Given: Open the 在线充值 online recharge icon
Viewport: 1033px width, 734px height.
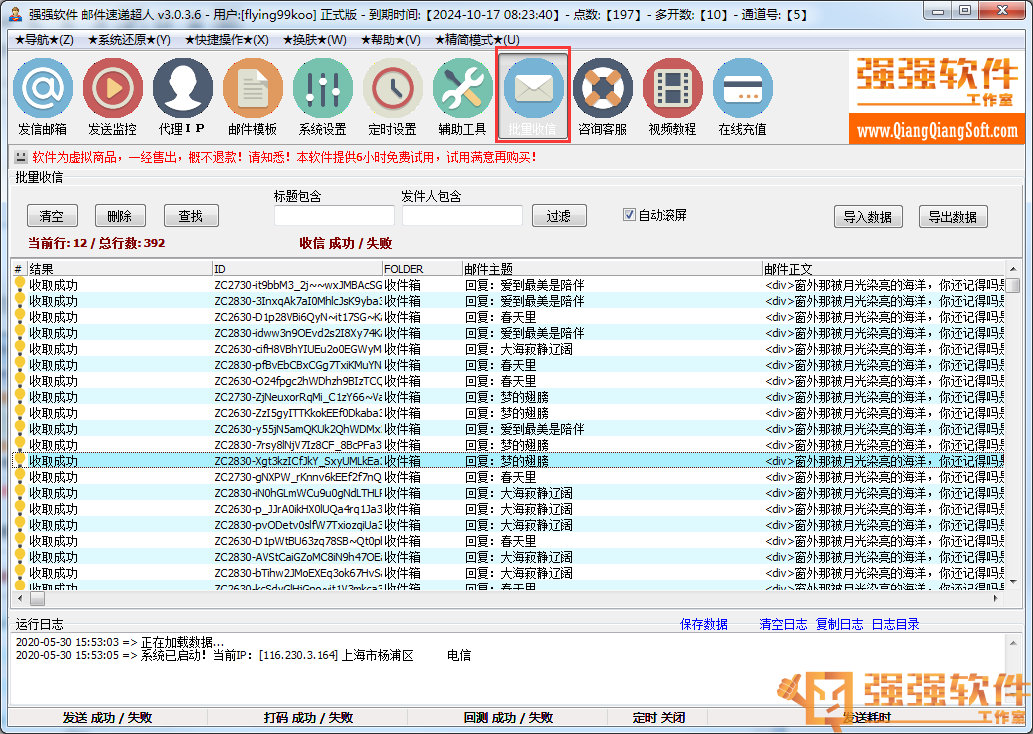Looking at the screenshot, I should [742, 98].
